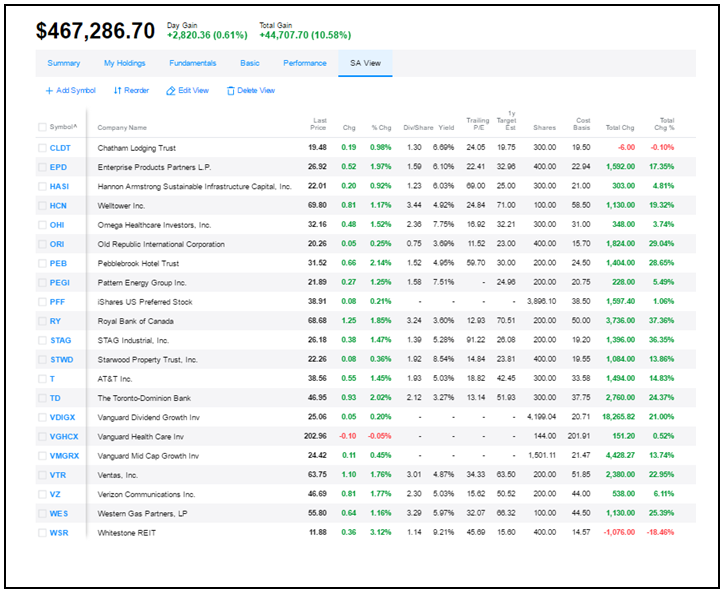Sort by the Yield column header
726x595 pixels.
446,128
